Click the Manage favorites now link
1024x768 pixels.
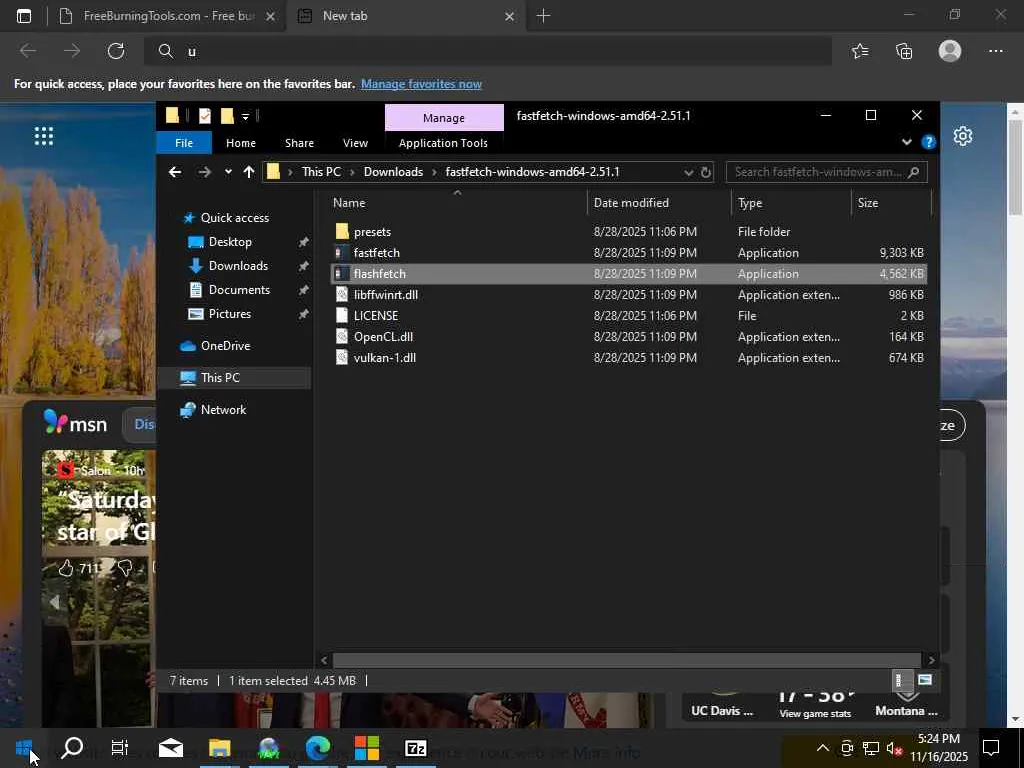pos(421,84)
